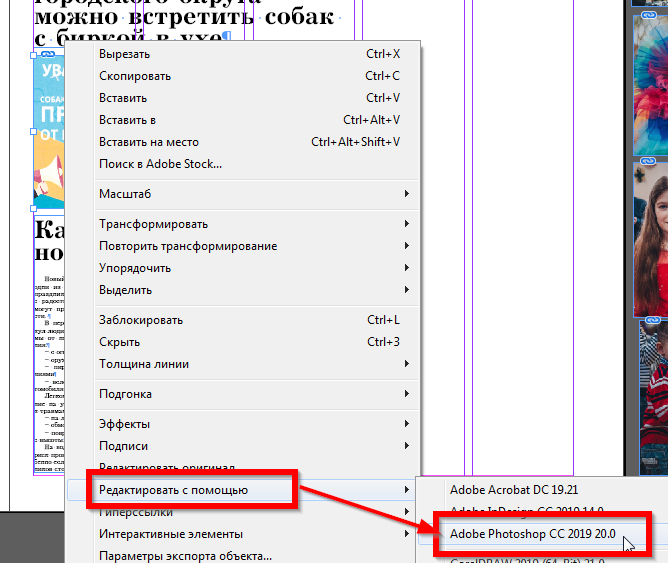This screenshot has height=563, width=668.
Task: Choose Заблокировать menu entry
Action: pyautogui.click(x=243, y=320)
